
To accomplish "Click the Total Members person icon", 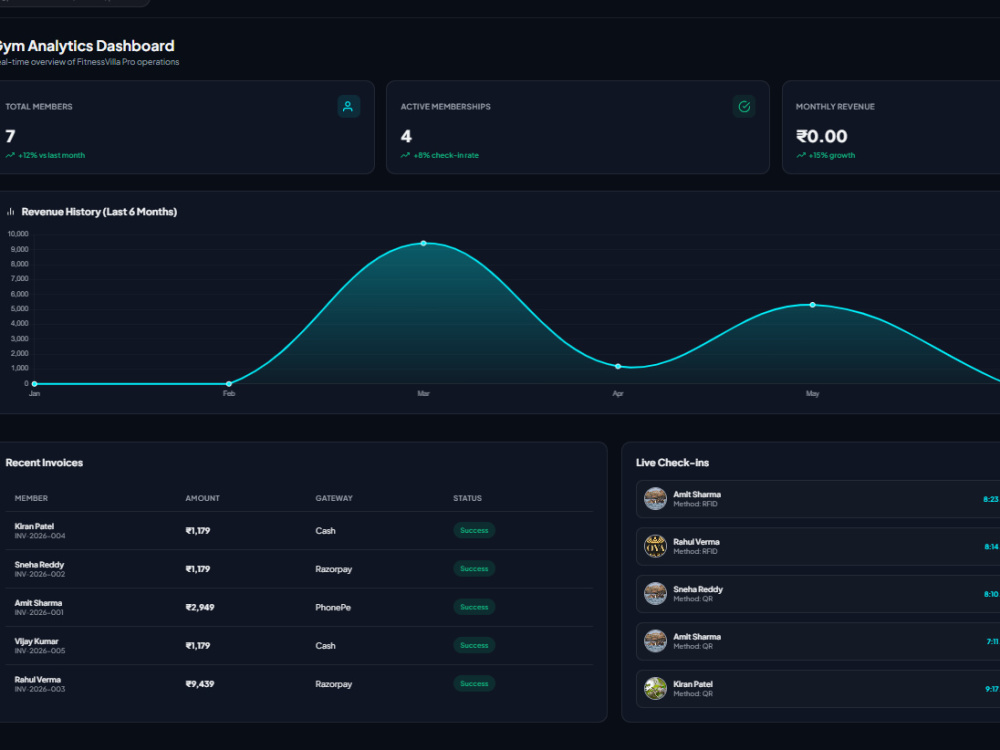I will [348, 107].
